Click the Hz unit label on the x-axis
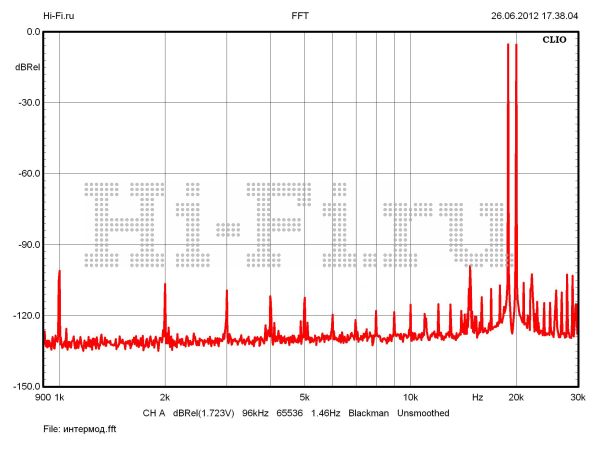This screenshot has height=450, width=600. click(478, 398)
